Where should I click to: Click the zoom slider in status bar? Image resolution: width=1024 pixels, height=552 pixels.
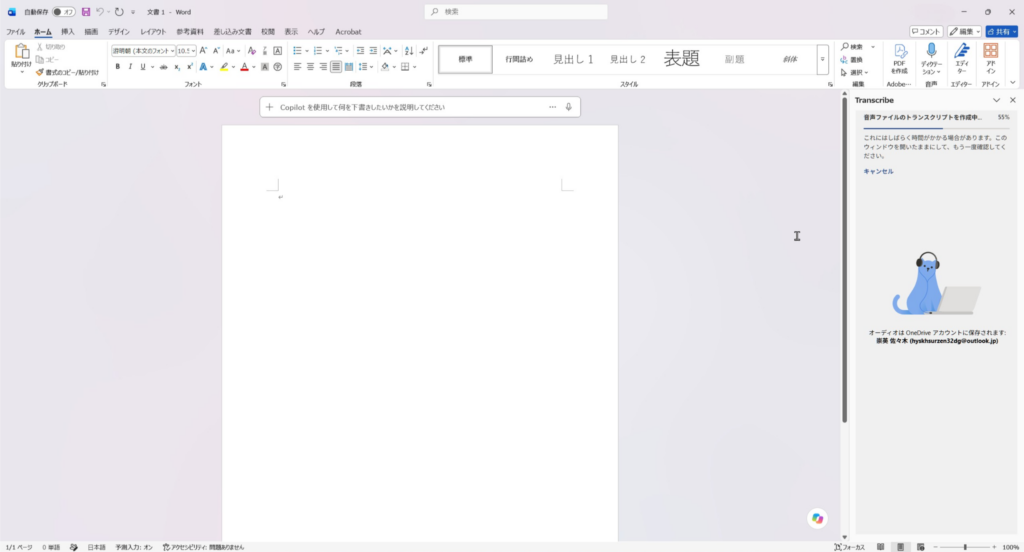(965, 547)
